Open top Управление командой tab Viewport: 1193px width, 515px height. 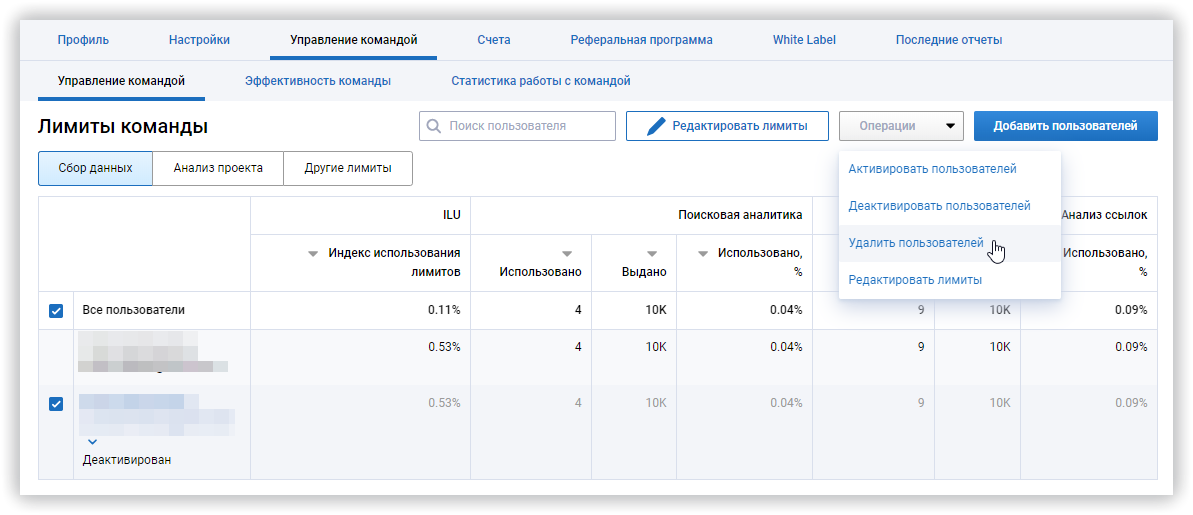coord(354,40)
